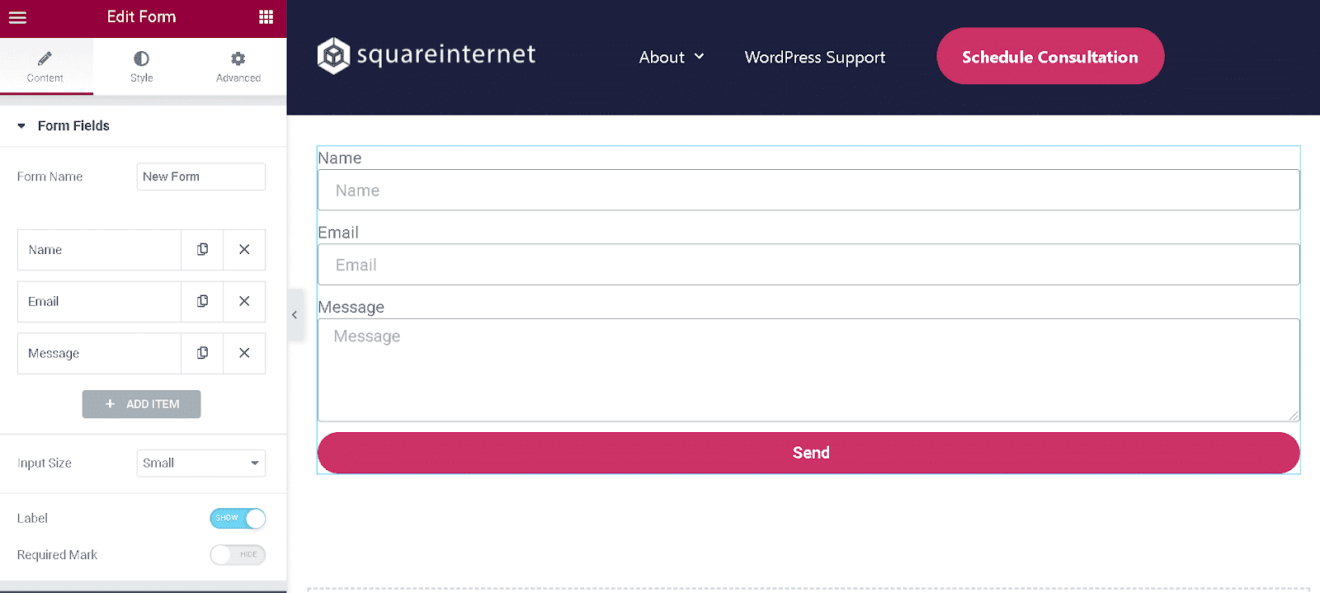Collapse the Form Fields section

tap(22, 125)
